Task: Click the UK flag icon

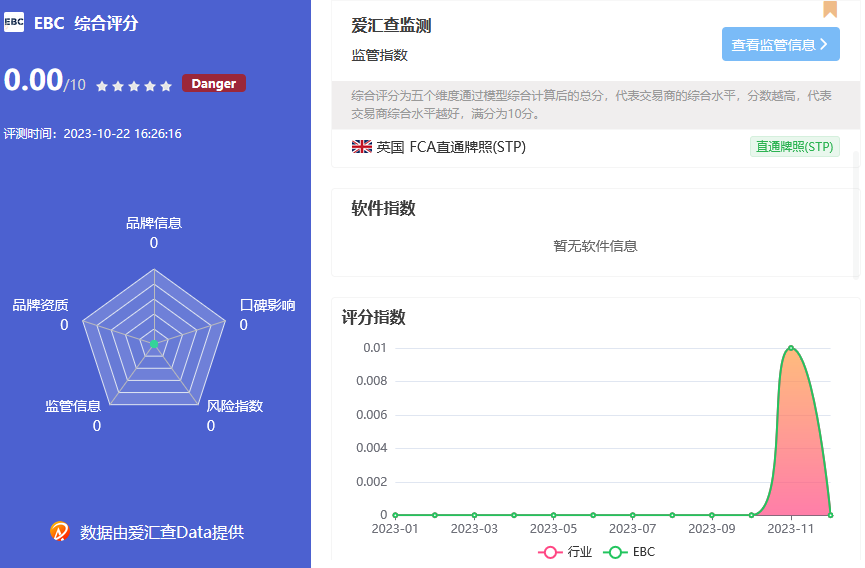Action: tap(362, 147)
